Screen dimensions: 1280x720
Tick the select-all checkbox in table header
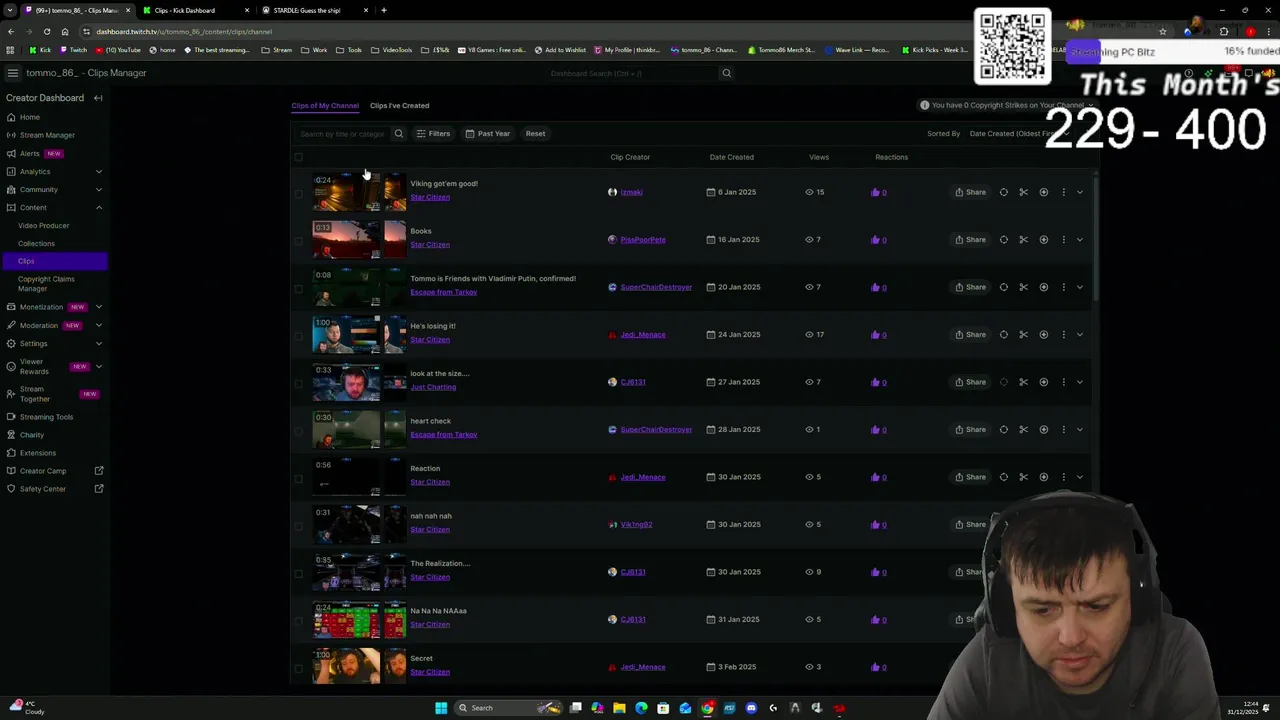click(298, 157)
